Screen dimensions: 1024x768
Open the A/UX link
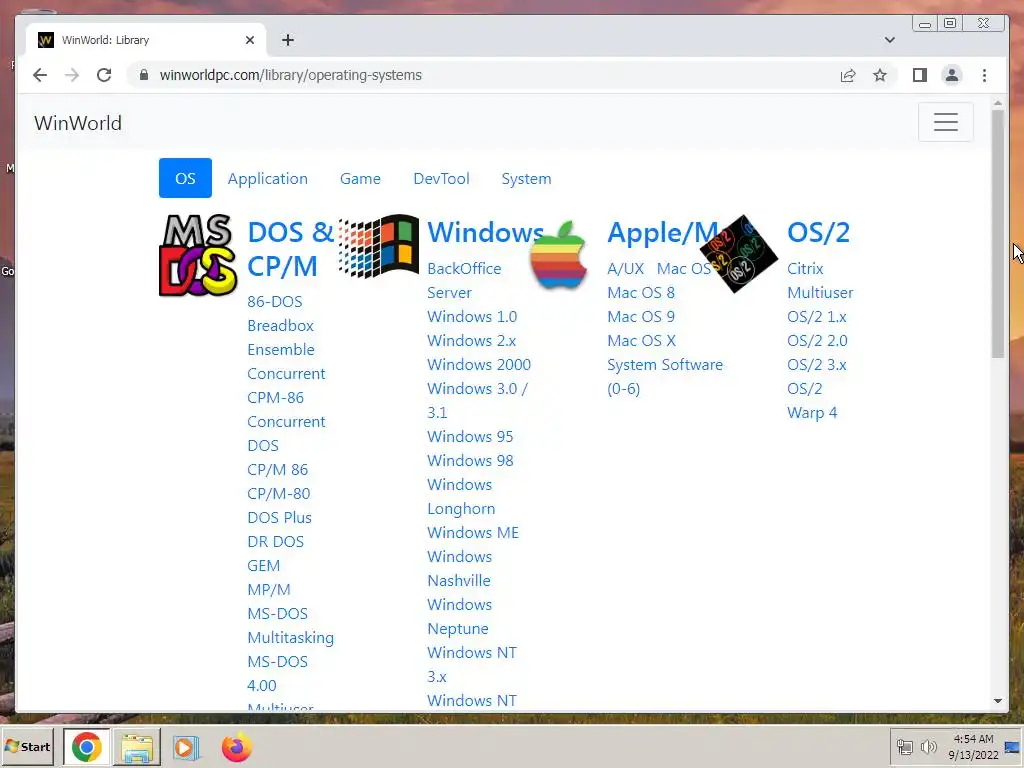pos(625,268)
